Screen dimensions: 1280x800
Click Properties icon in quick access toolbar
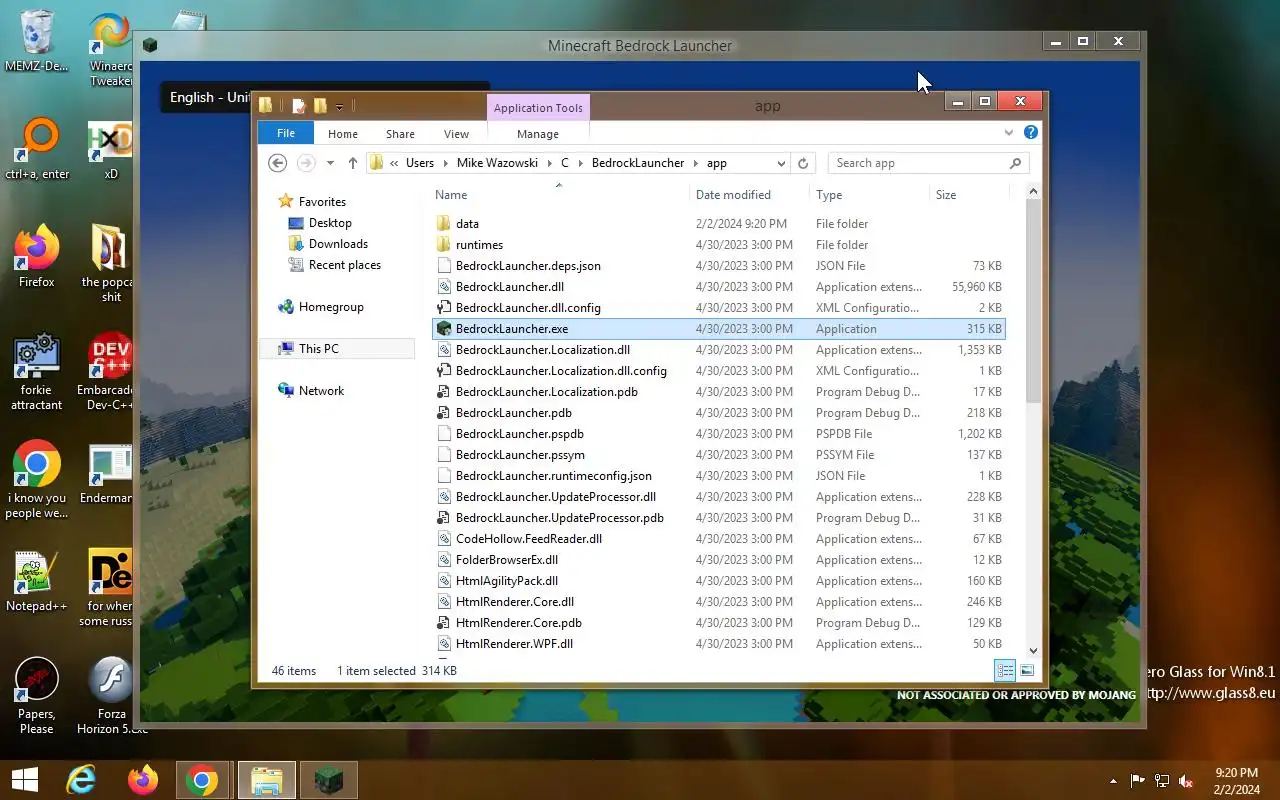[x=298, y=105]
